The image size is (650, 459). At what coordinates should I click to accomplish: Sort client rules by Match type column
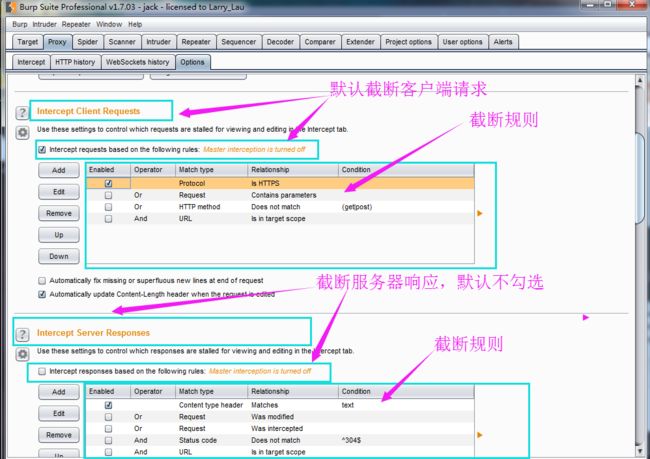point(211,170)
